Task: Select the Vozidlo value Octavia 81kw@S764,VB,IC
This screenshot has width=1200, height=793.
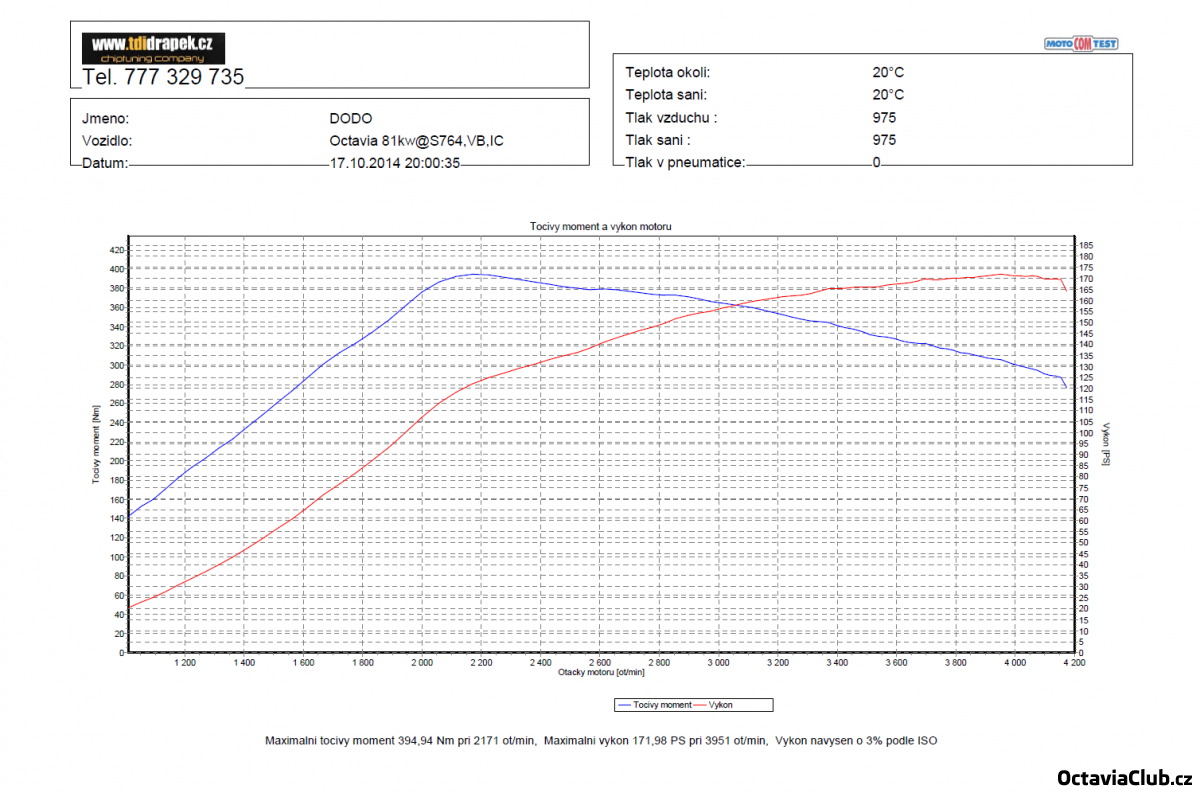Action: tap(416, 141)
